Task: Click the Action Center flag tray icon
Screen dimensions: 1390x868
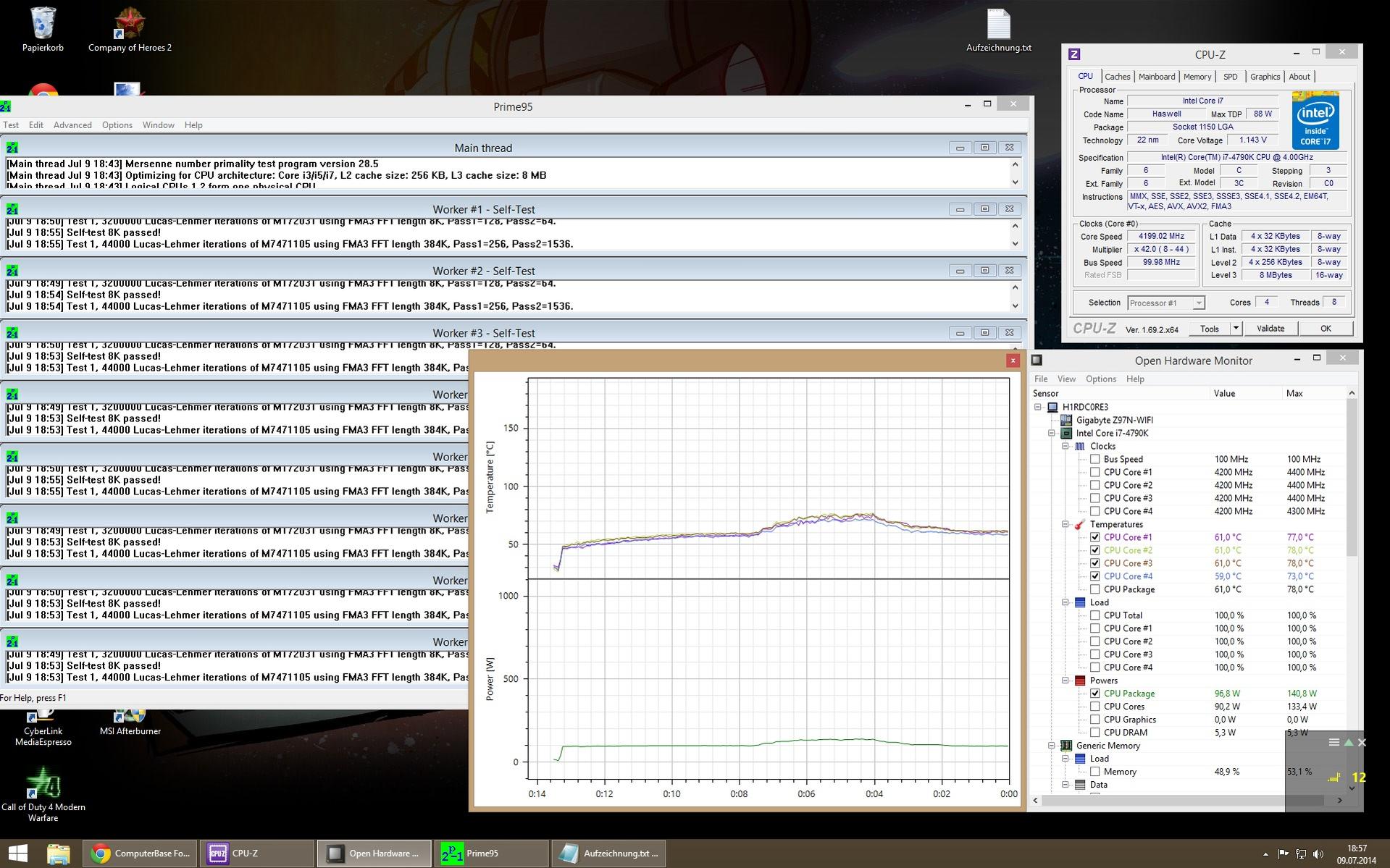Action: point(1283,854)
